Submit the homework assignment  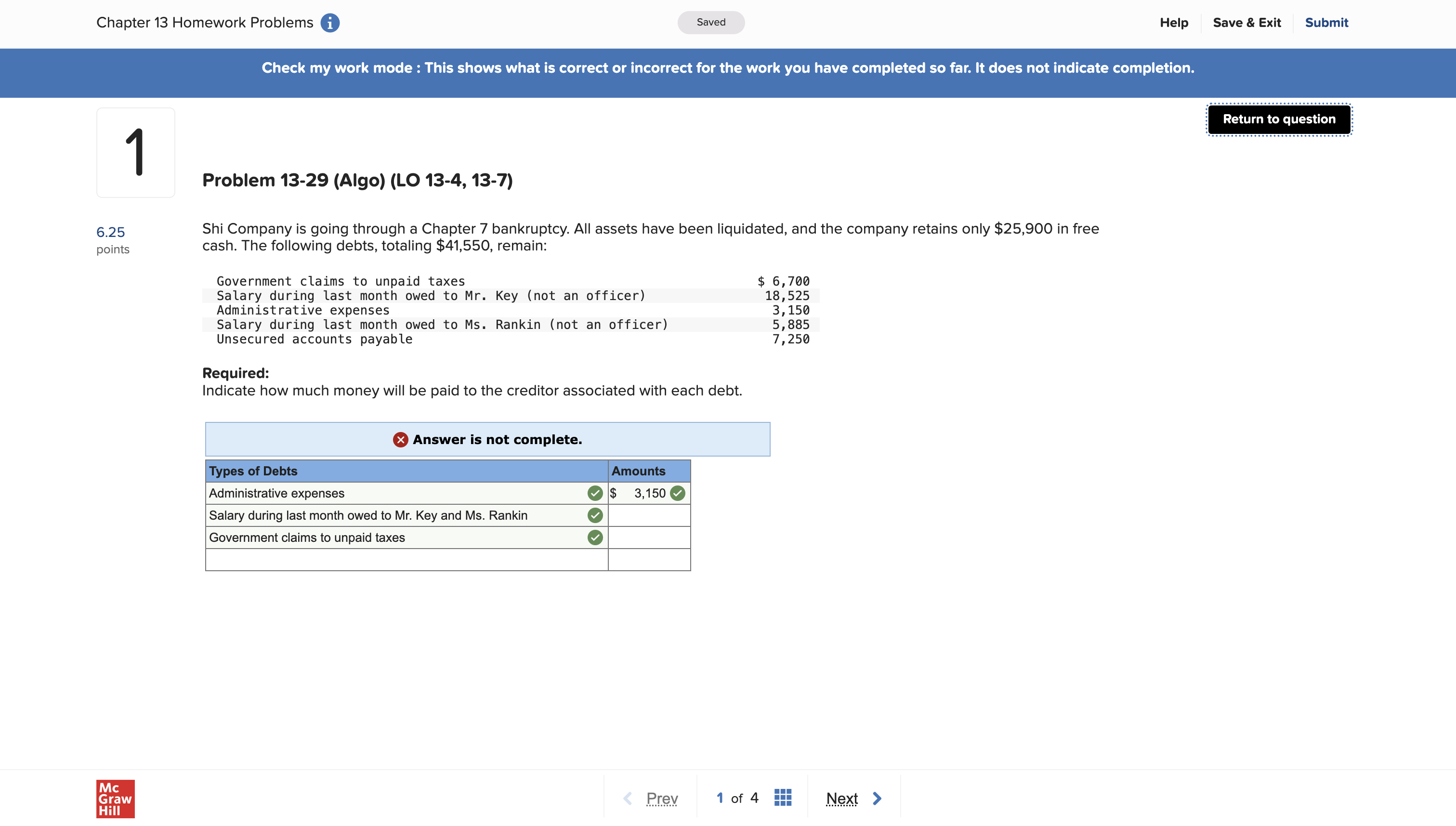pos(1326,23)
